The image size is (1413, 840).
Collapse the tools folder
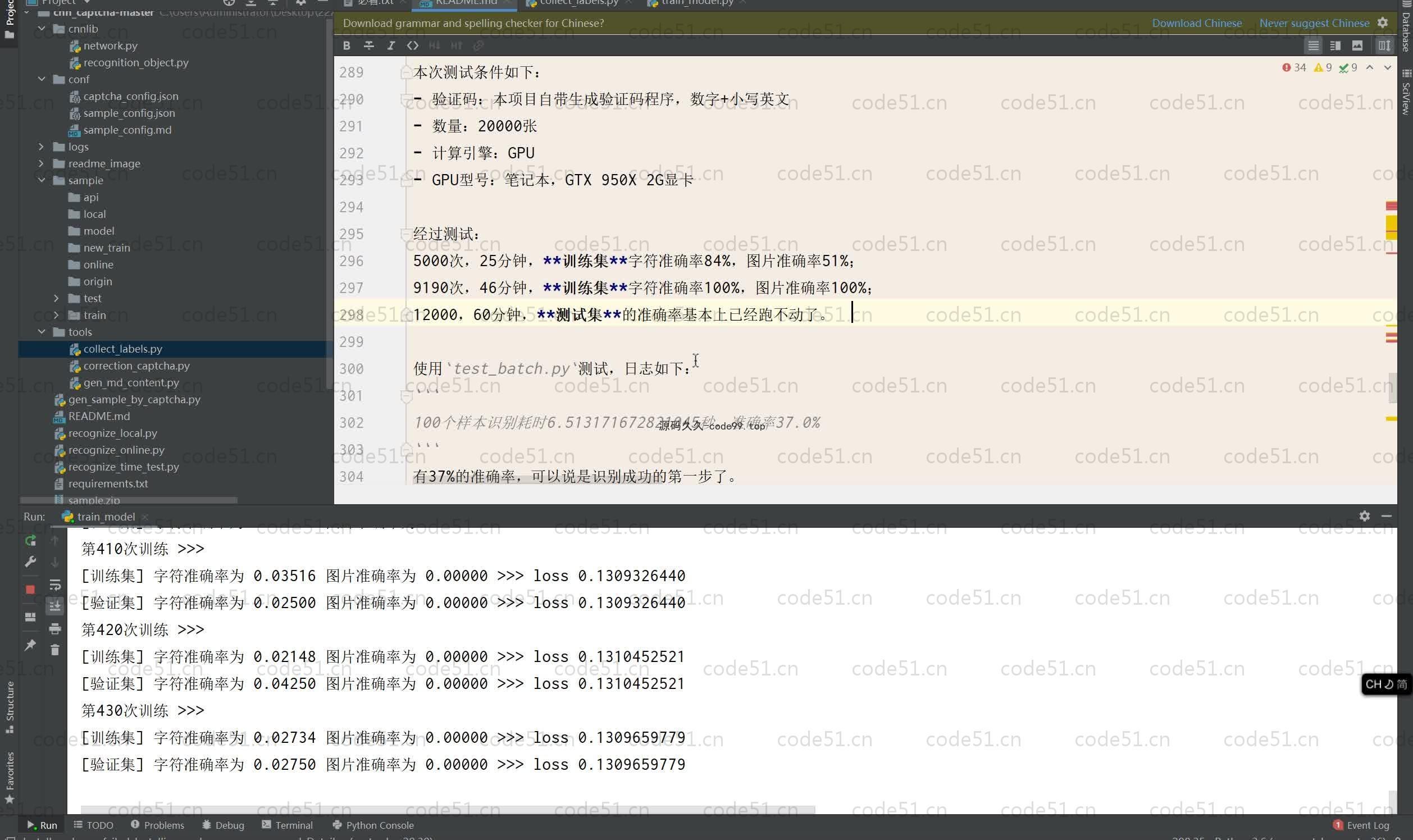click(42, 332)
